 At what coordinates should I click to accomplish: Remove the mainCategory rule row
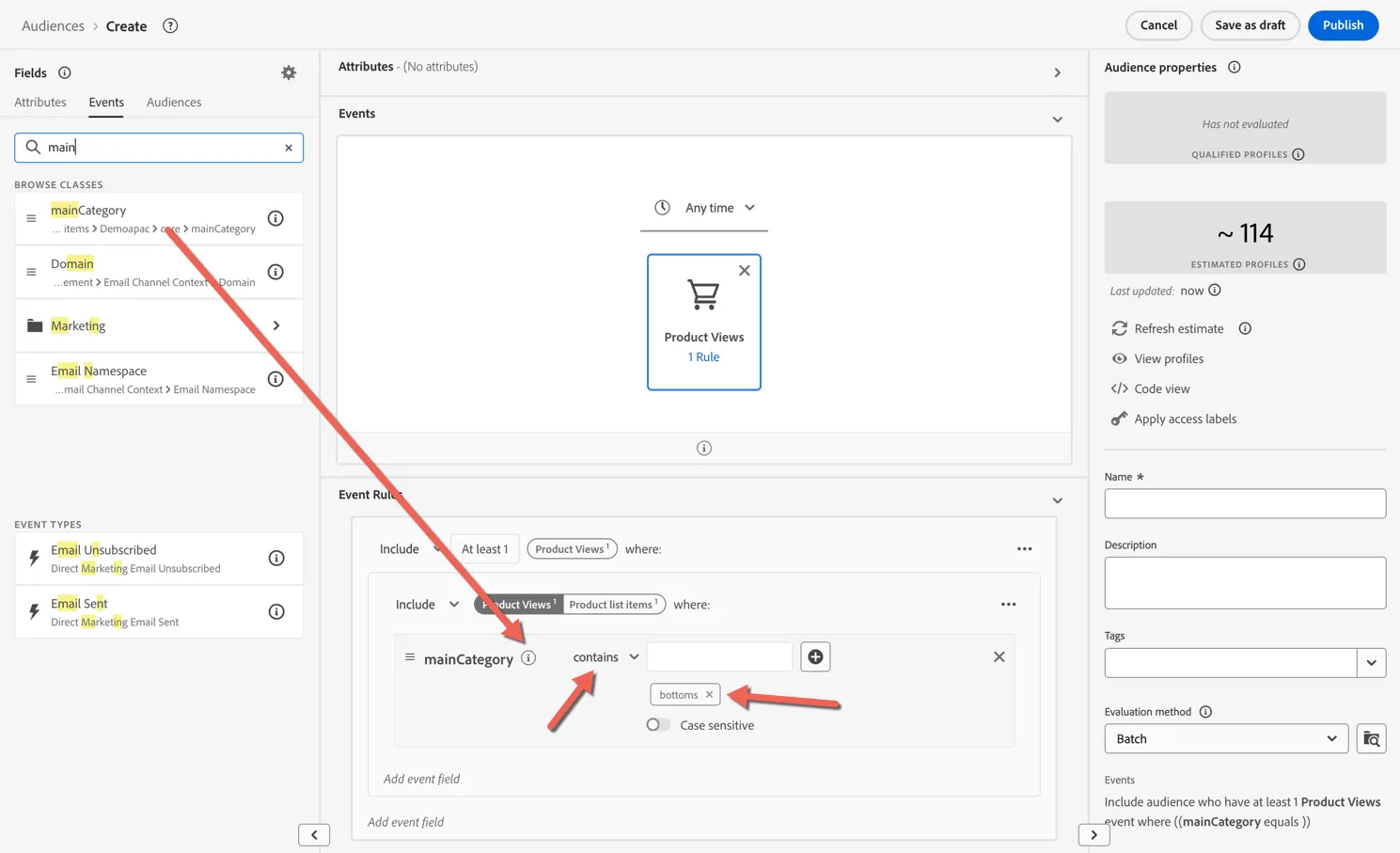click(999, 656)
